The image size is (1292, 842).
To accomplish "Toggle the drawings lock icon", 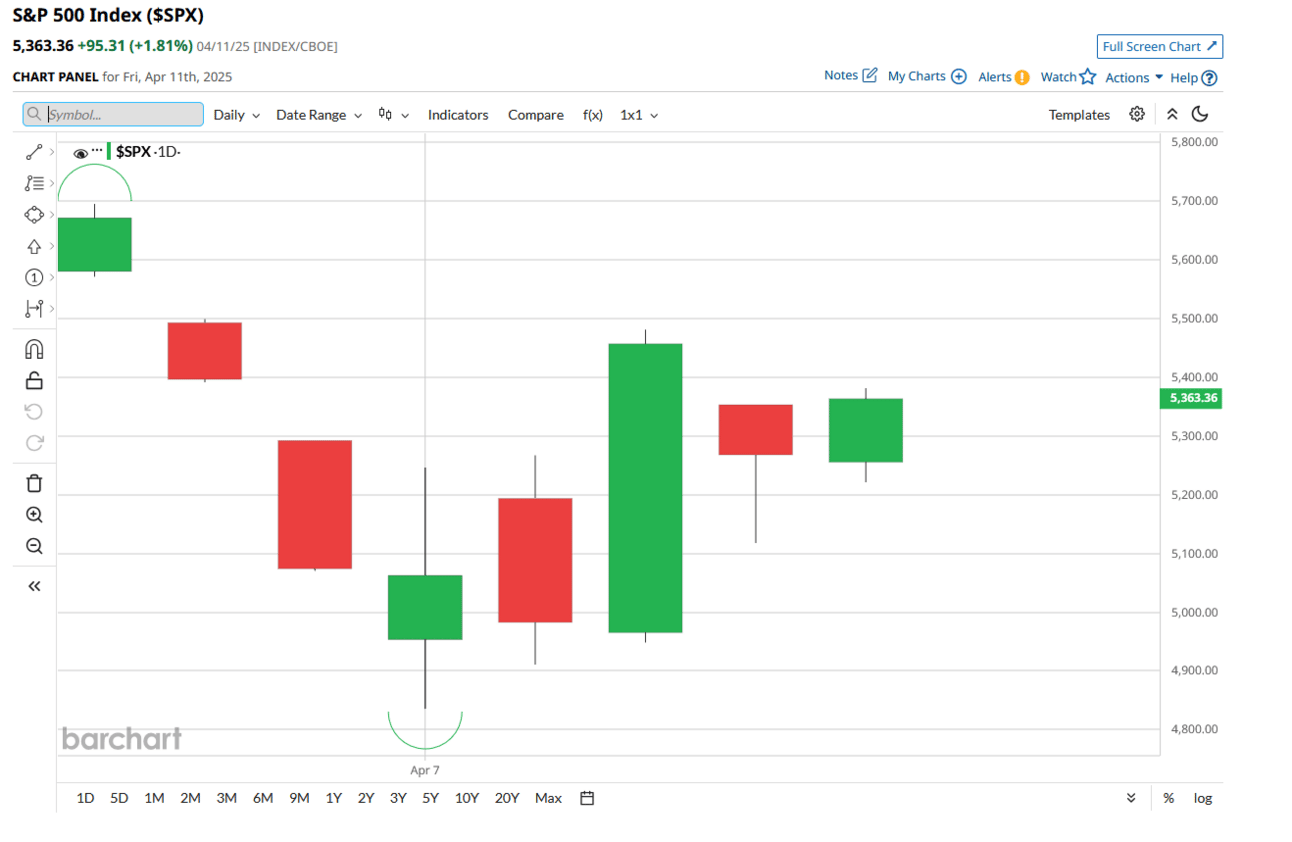I will 34,380.
